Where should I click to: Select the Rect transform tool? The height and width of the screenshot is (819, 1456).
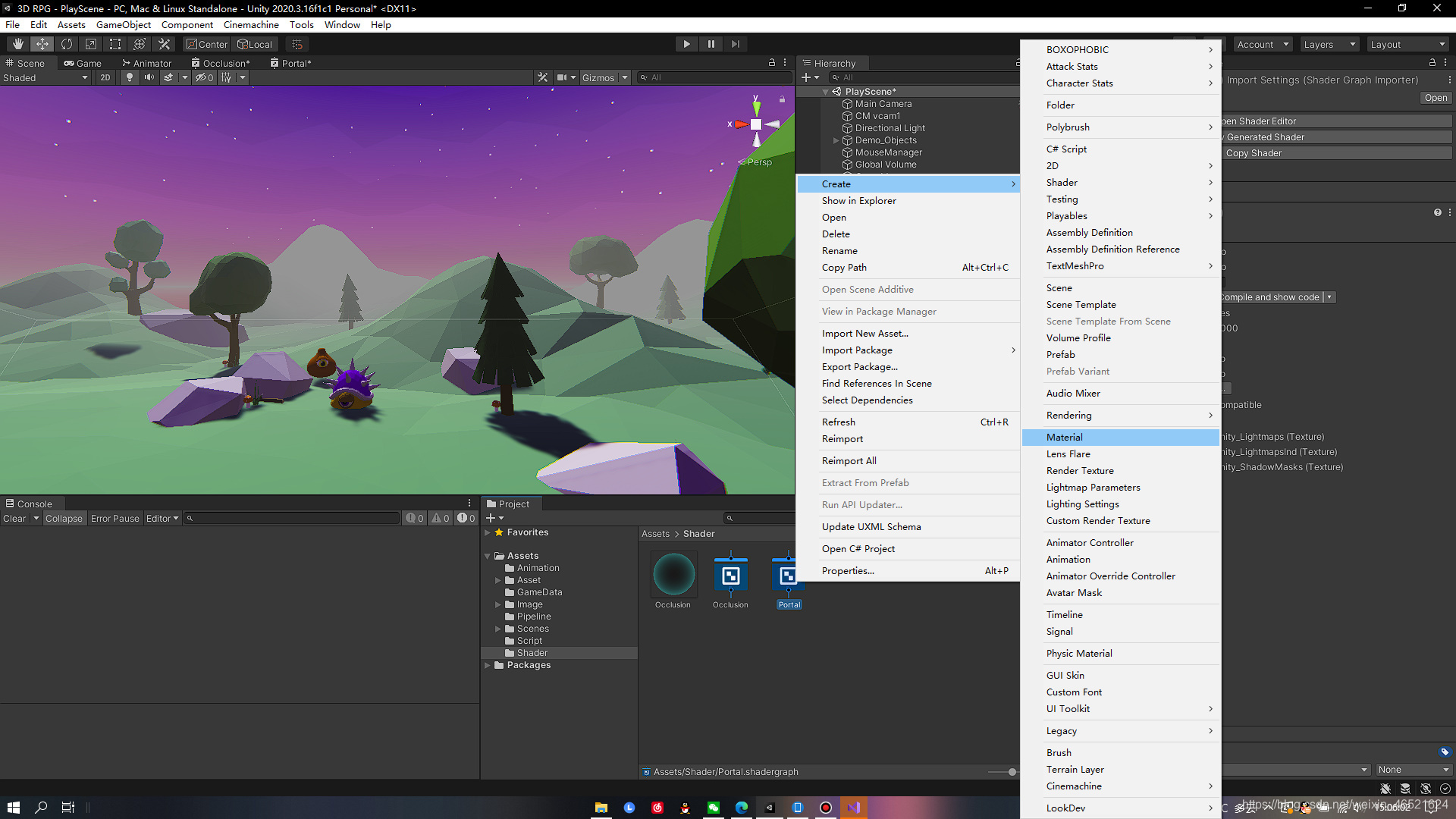tap(115, 44)
